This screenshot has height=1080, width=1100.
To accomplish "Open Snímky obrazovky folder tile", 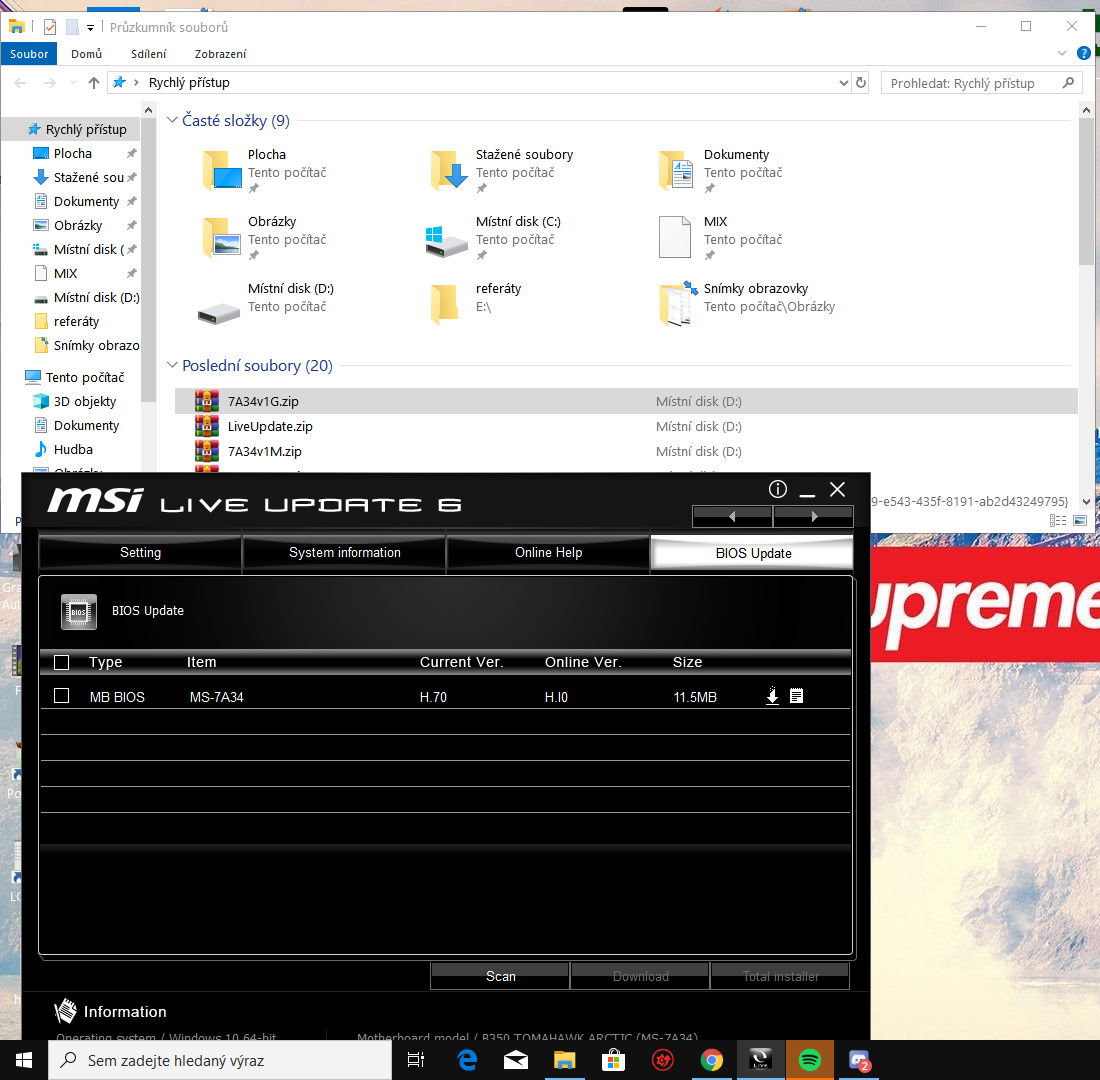I will pos(747,304).
